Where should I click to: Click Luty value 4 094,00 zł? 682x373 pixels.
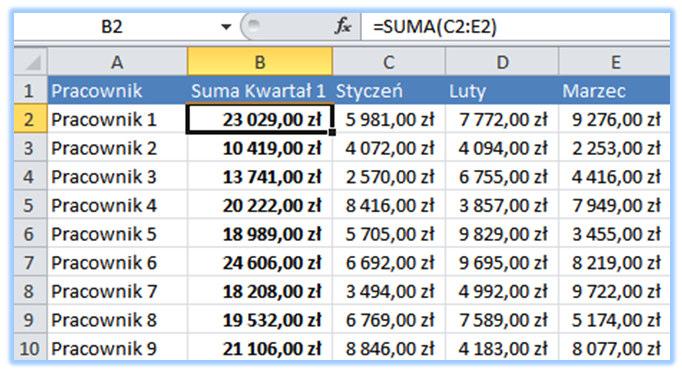tap(502, 148)
